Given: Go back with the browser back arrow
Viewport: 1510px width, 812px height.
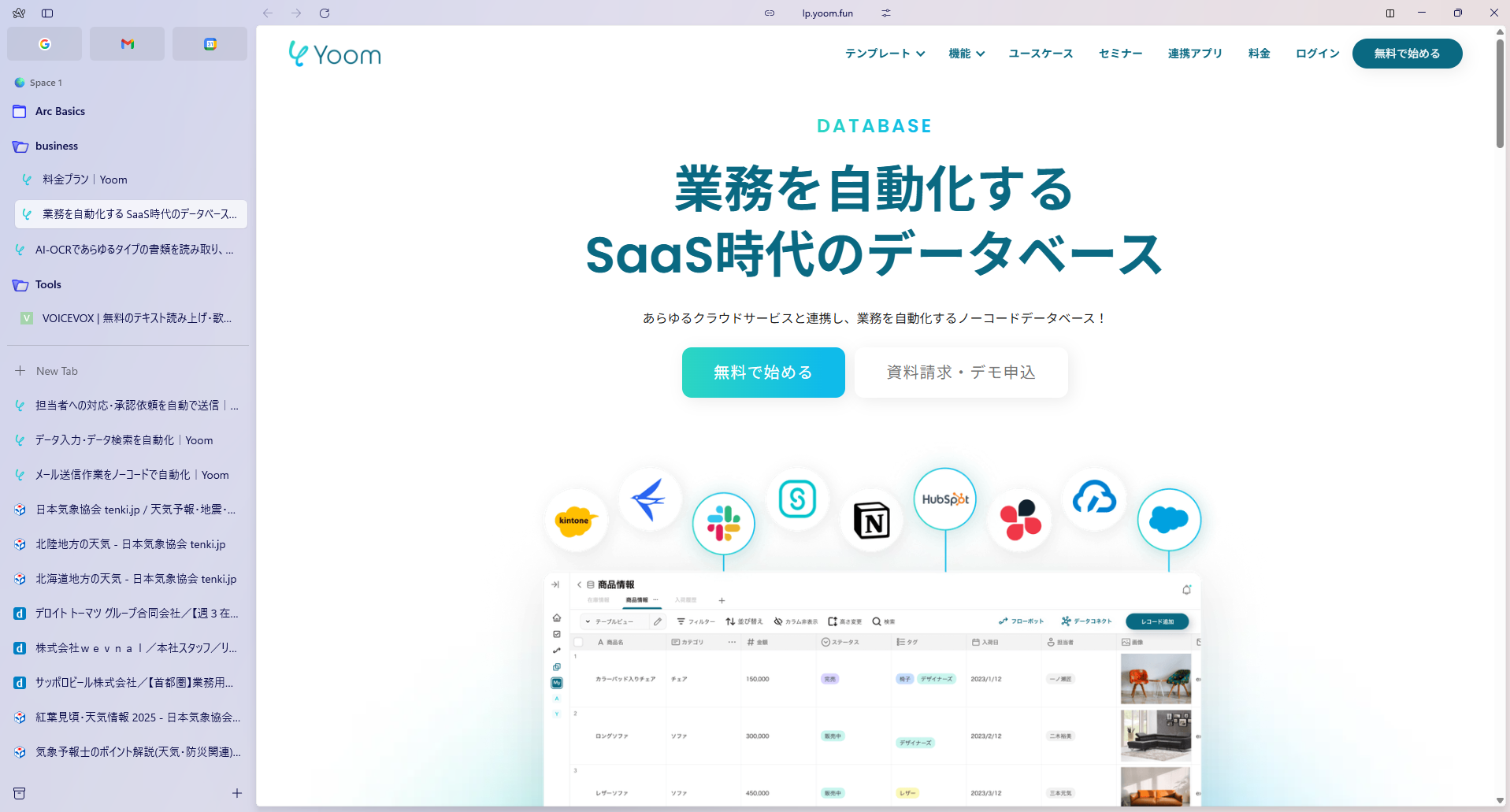Looking at the screenshot, I should [268, 13].
